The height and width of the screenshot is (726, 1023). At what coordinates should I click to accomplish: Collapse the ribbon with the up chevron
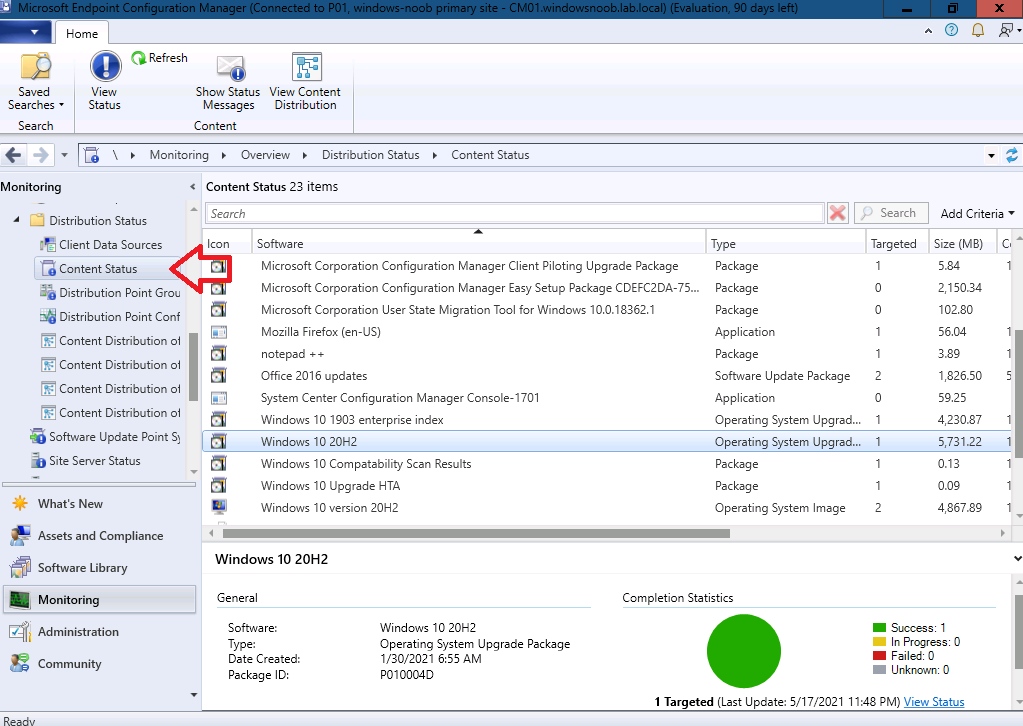pyautogui.click(x=928, y=31)
